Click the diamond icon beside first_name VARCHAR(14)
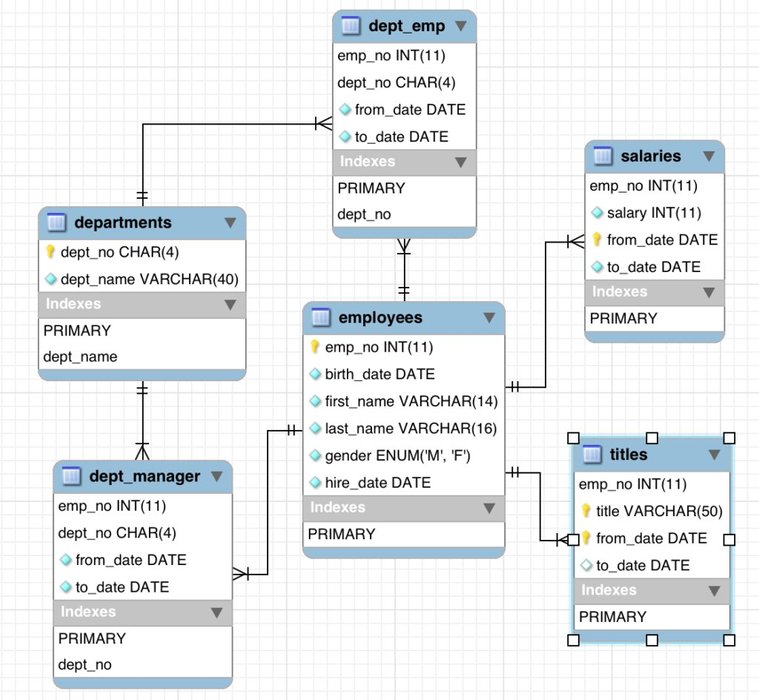This screenshot has height=700, width=759. pos(315,401)
